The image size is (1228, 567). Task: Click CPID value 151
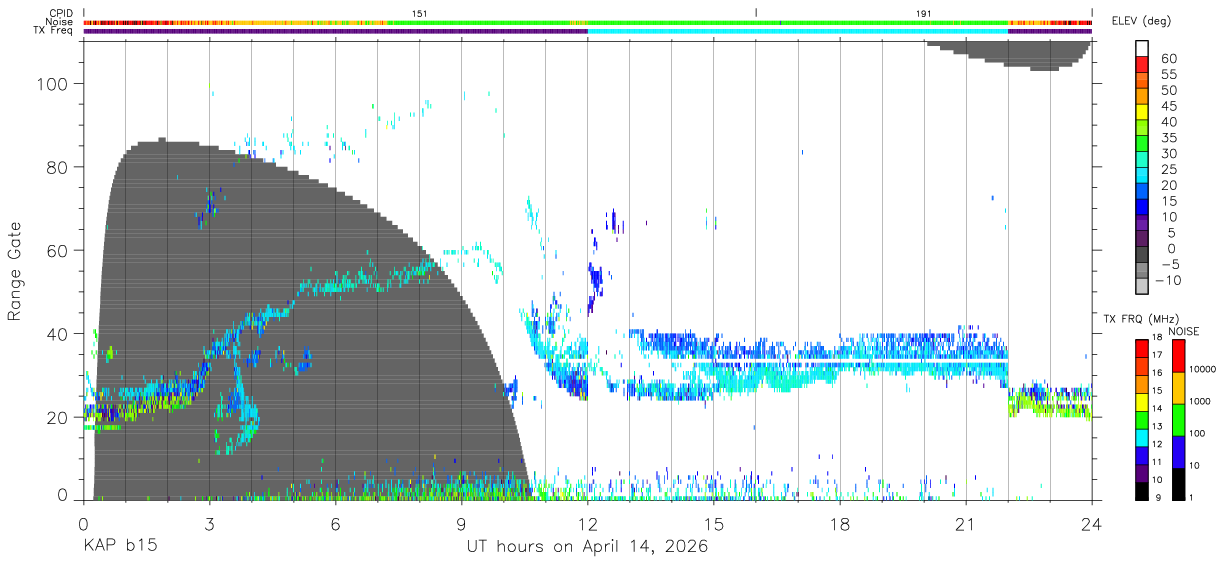click(x=420, y=13)
